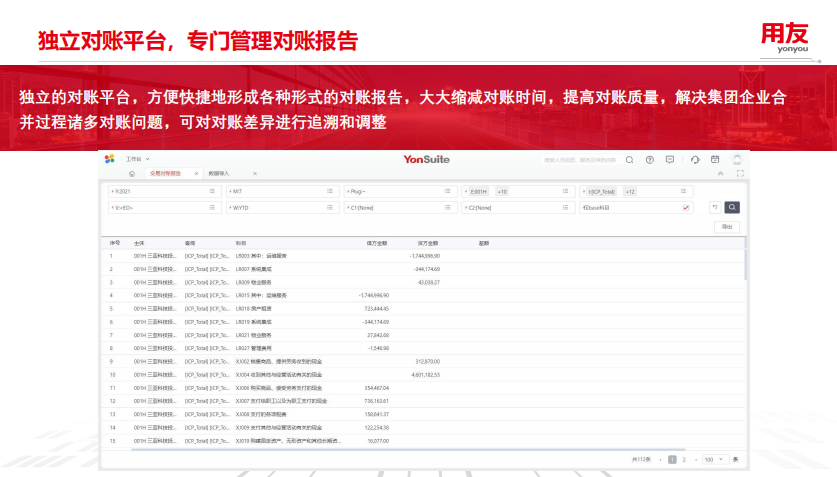Screen dimensions: 837x477
Task: Open the M:7 month selector list
Action: pos(330,191)
